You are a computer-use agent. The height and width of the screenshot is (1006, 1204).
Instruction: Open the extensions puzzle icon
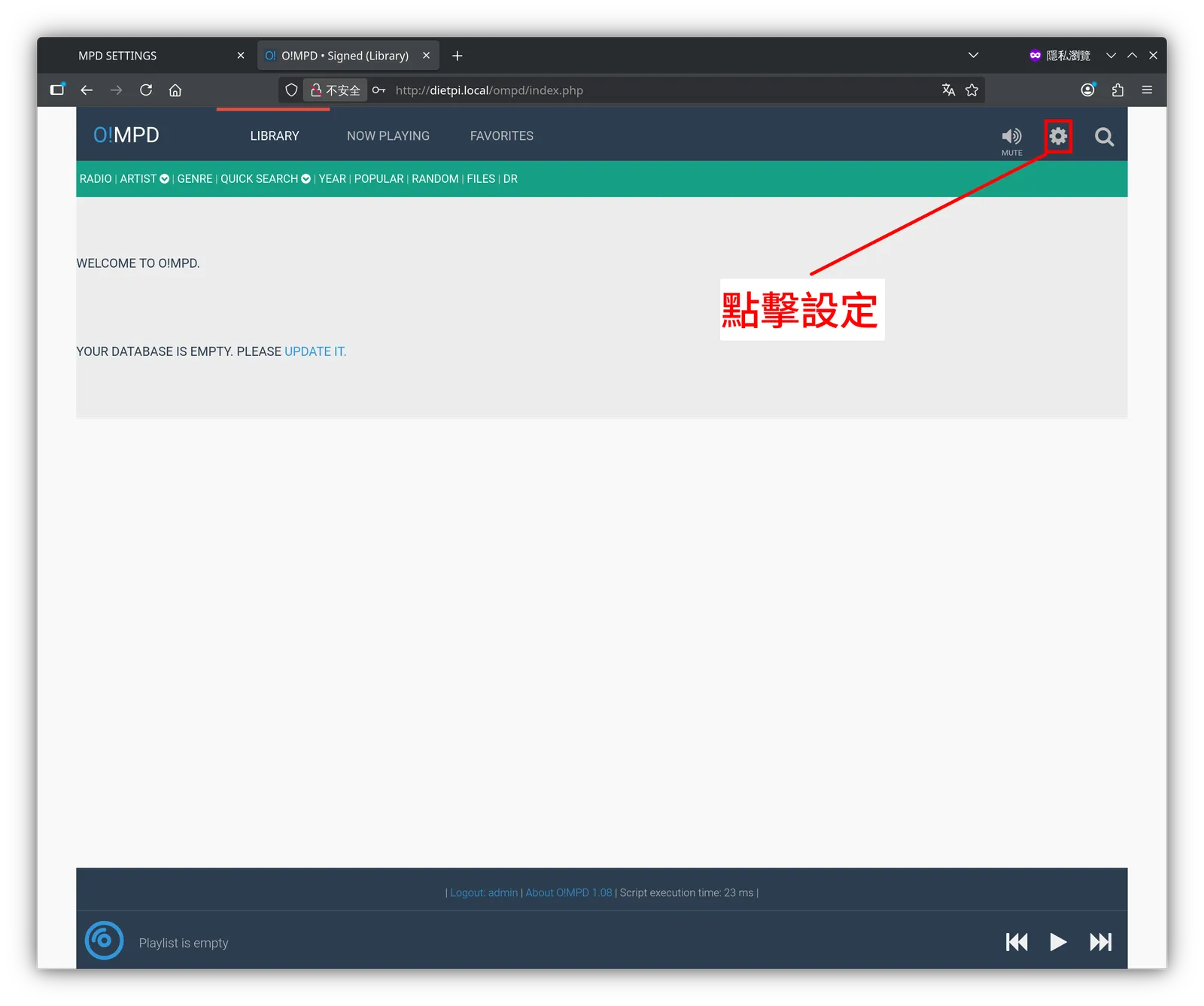[1117, 90]
